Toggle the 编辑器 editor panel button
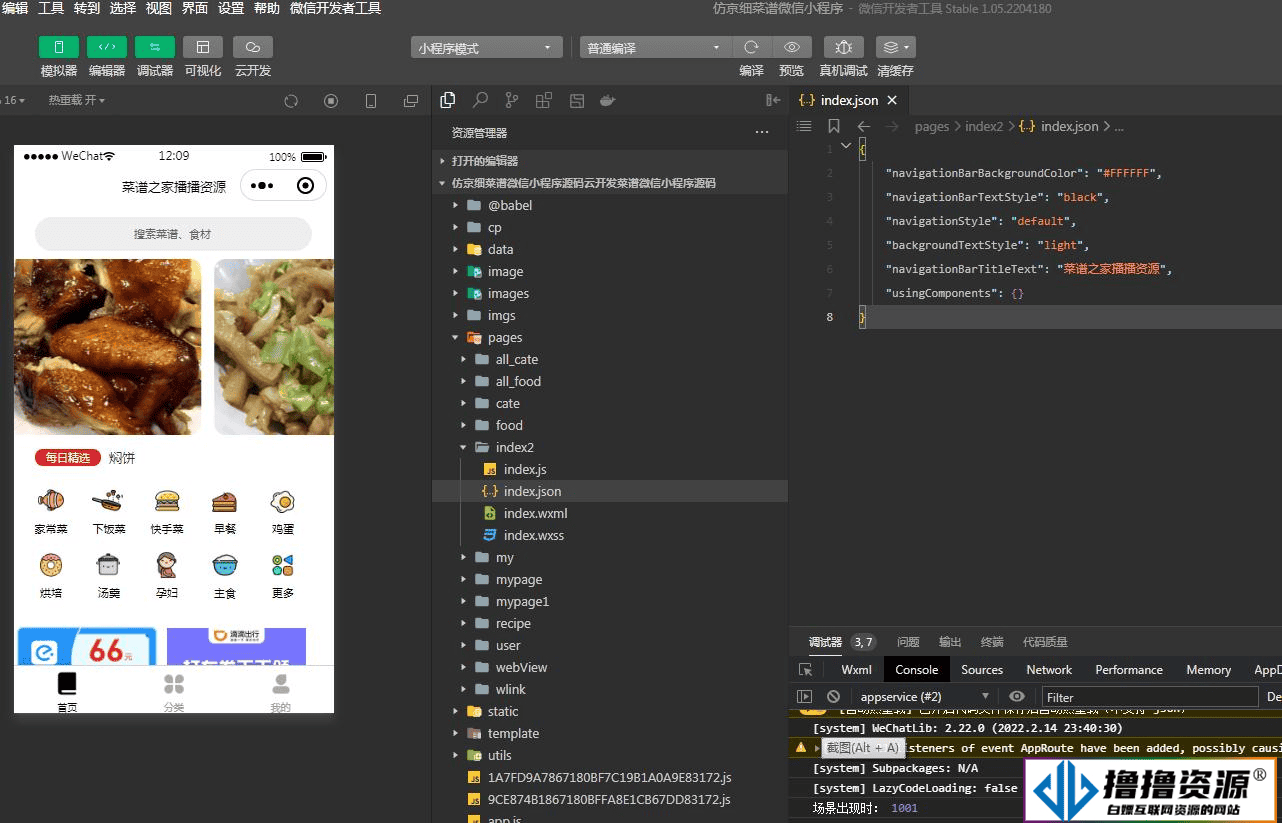 click(107, 47)
